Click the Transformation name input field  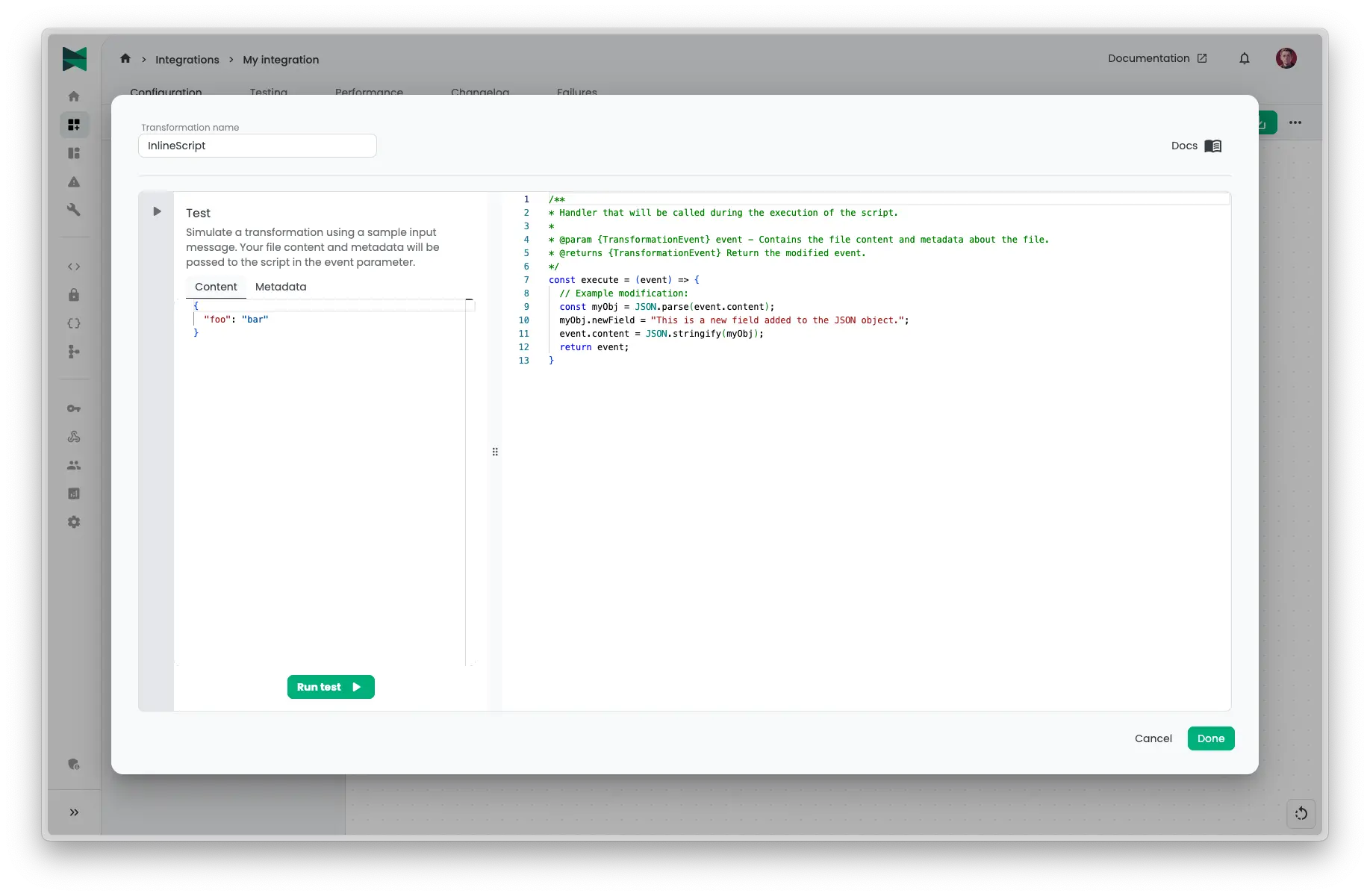click(x=257, y=146)
